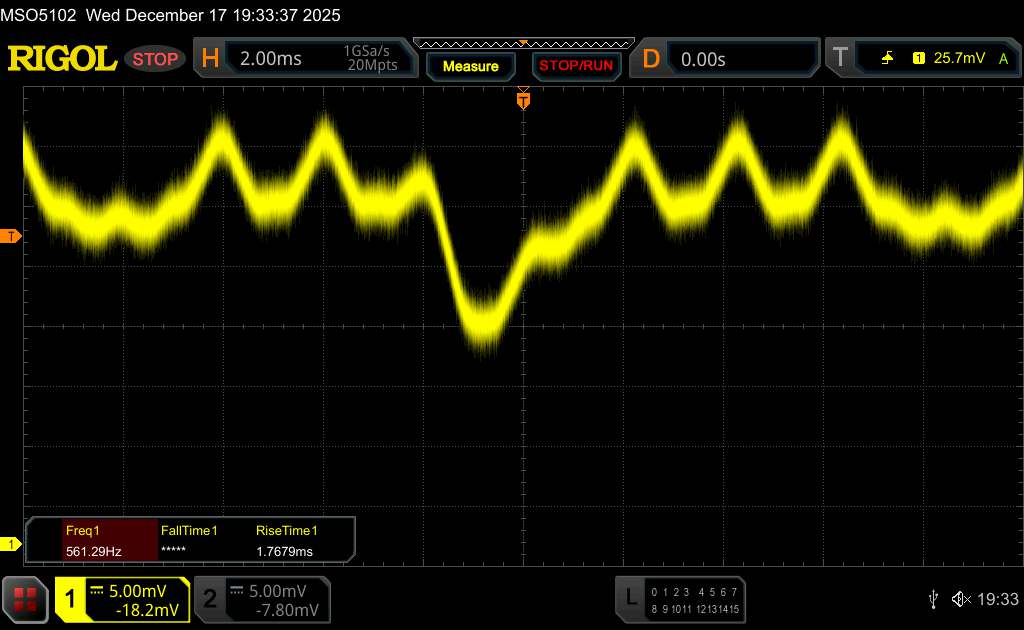Click the waveform memory position bar

coord(523,43)
